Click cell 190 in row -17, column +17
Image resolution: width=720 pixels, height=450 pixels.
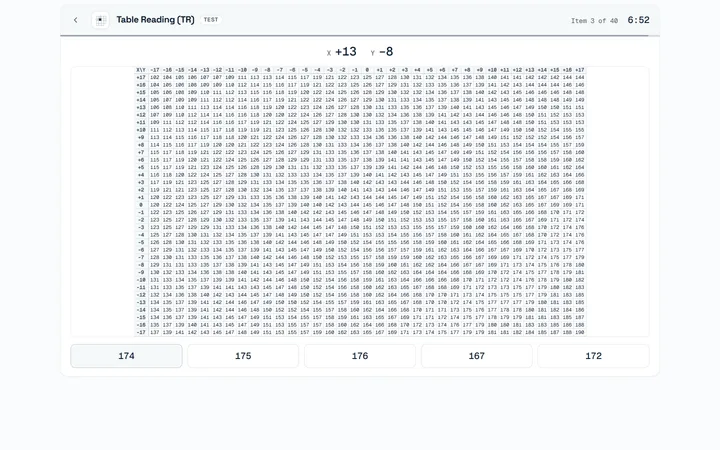point(580,332)
